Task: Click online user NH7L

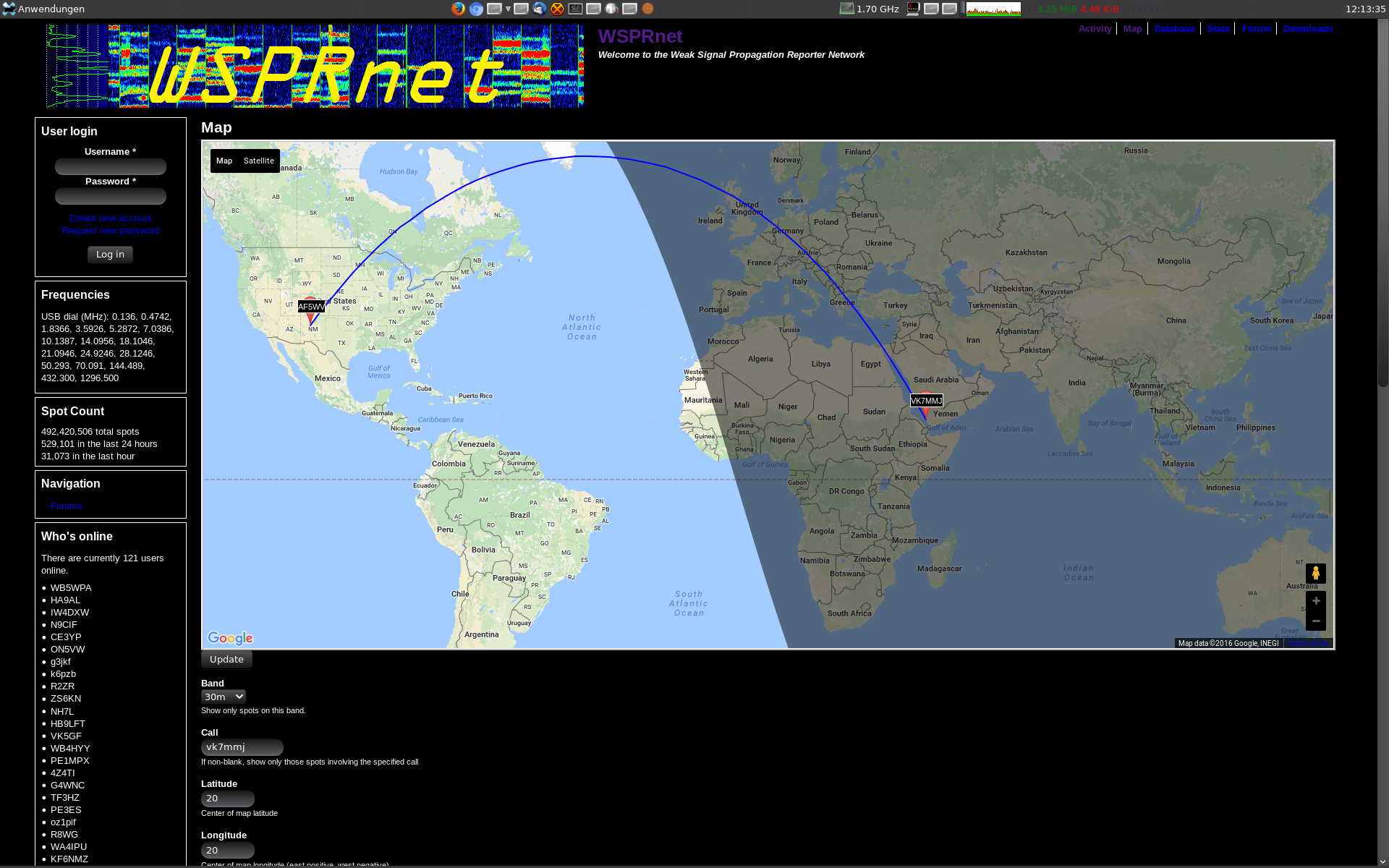Action: coord(62,712)
